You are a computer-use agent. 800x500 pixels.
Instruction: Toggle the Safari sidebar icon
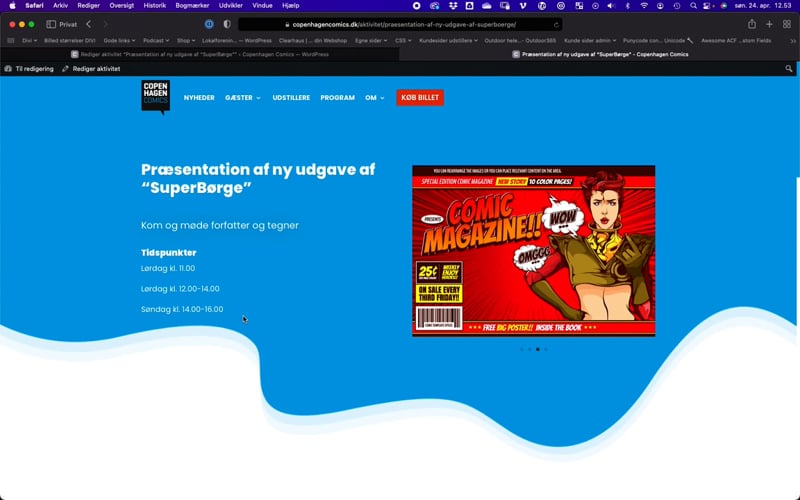point(51,24)
